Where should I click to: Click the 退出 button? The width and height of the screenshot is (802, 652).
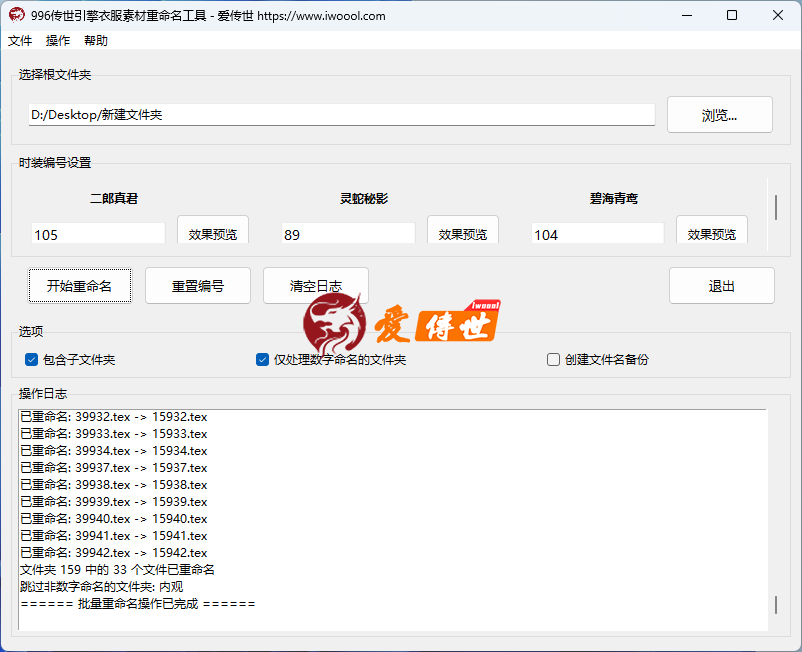[x=721, y=286]
